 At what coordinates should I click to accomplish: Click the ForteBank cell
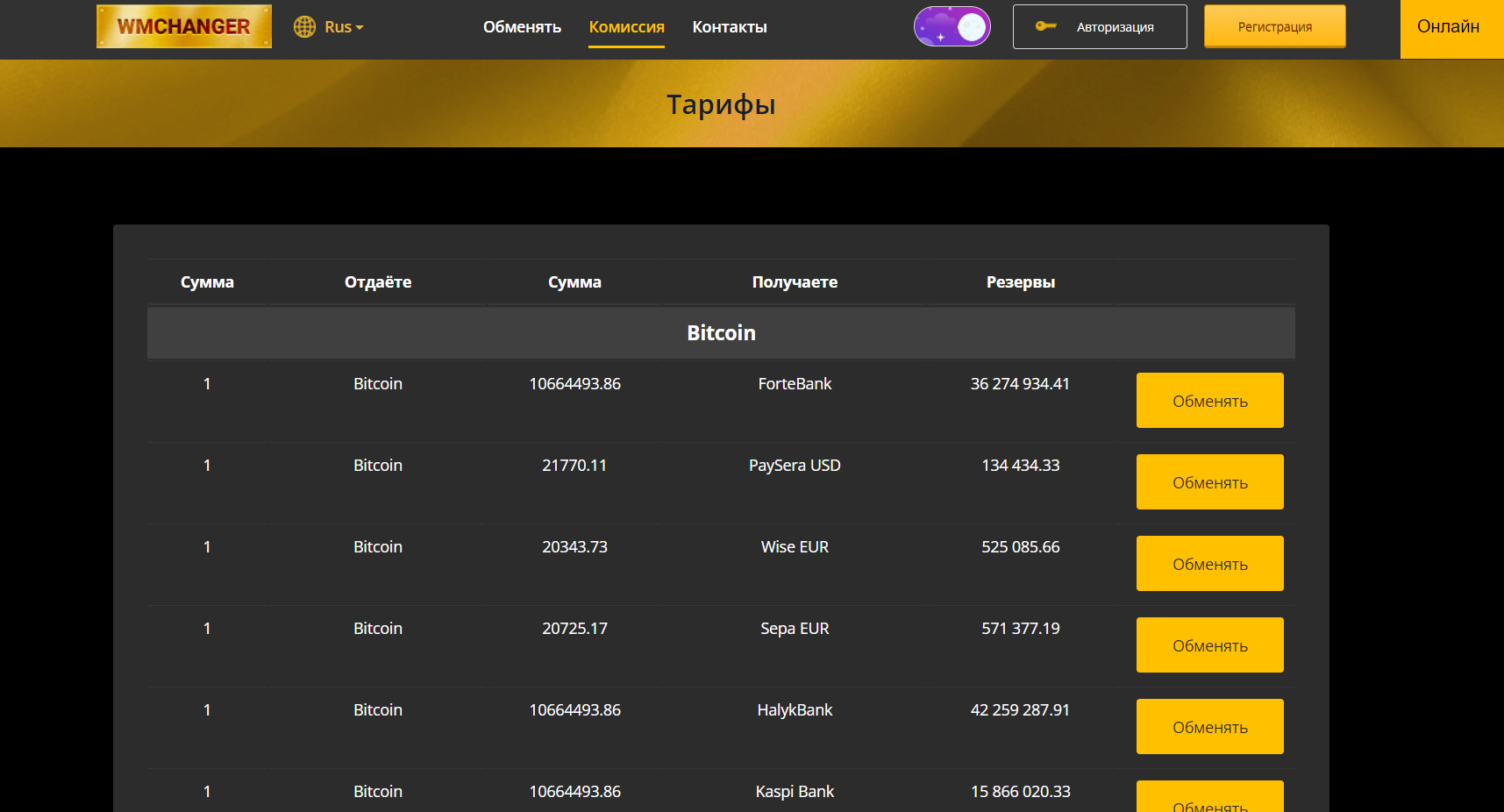(795, 384)
